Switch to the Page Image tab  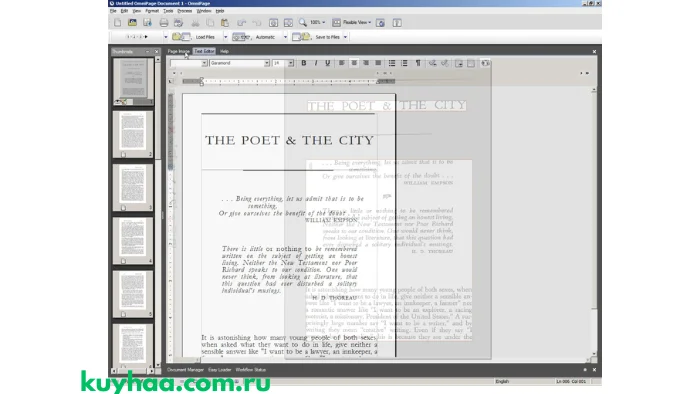[179, 51]
